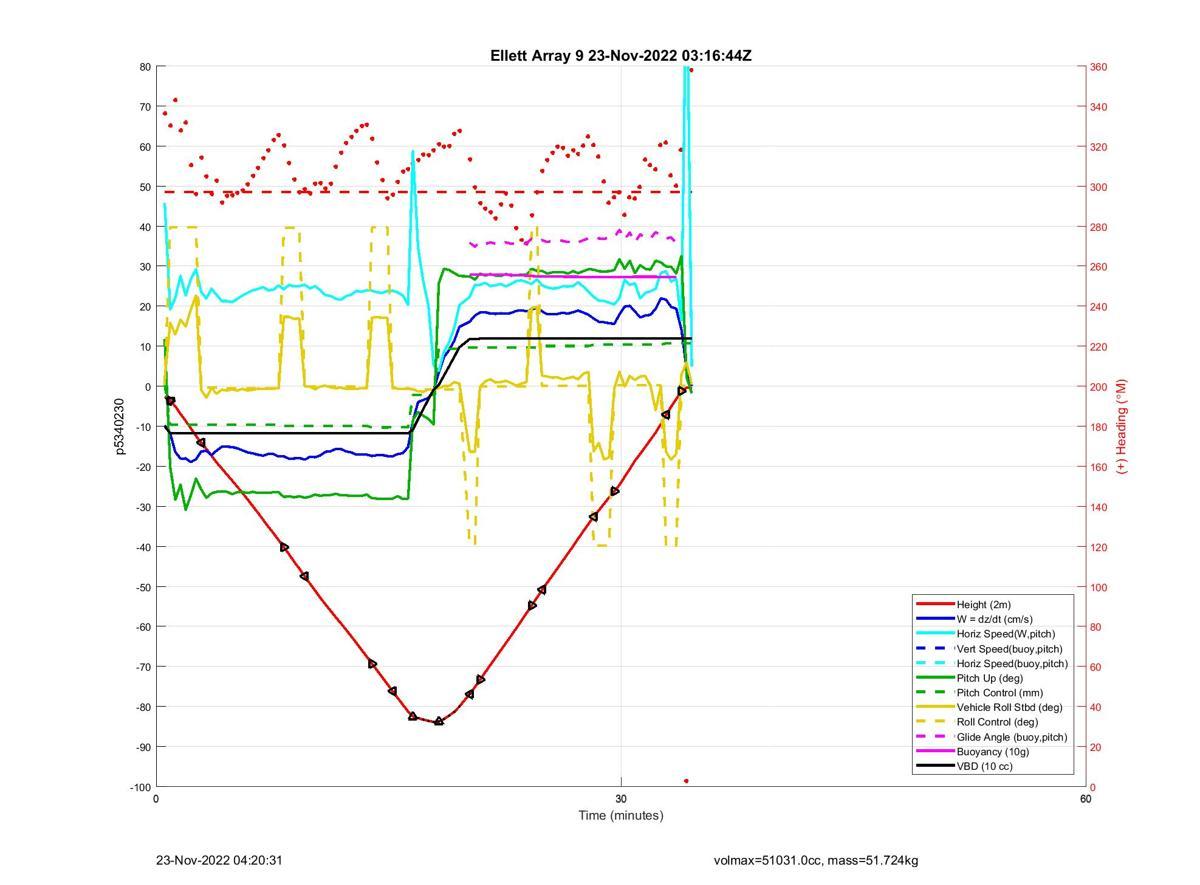Click the isolated red heading dot near bottom axis

(686, 781)
